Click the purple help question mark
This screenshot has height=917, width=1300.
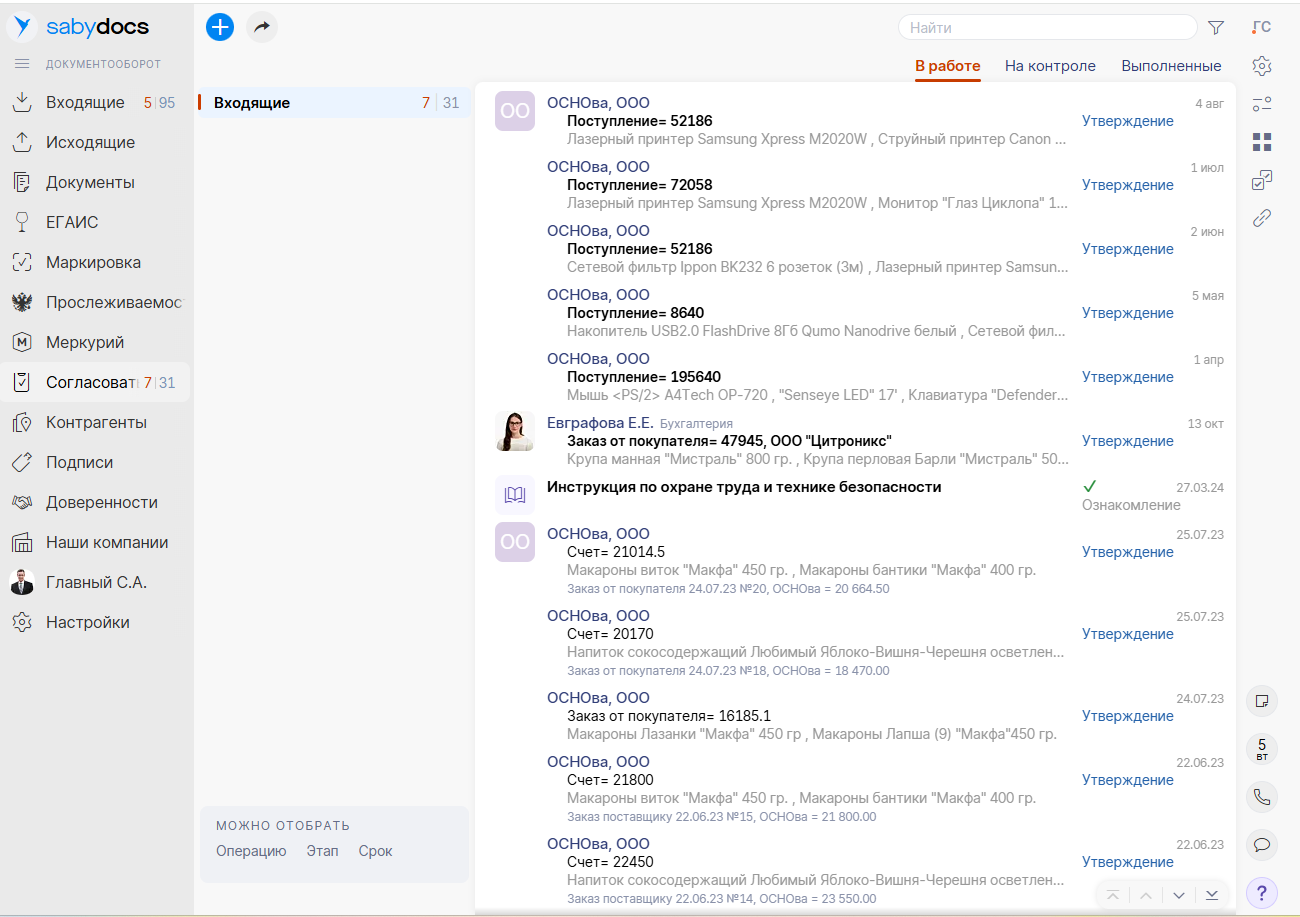(x=1262, y=893)
